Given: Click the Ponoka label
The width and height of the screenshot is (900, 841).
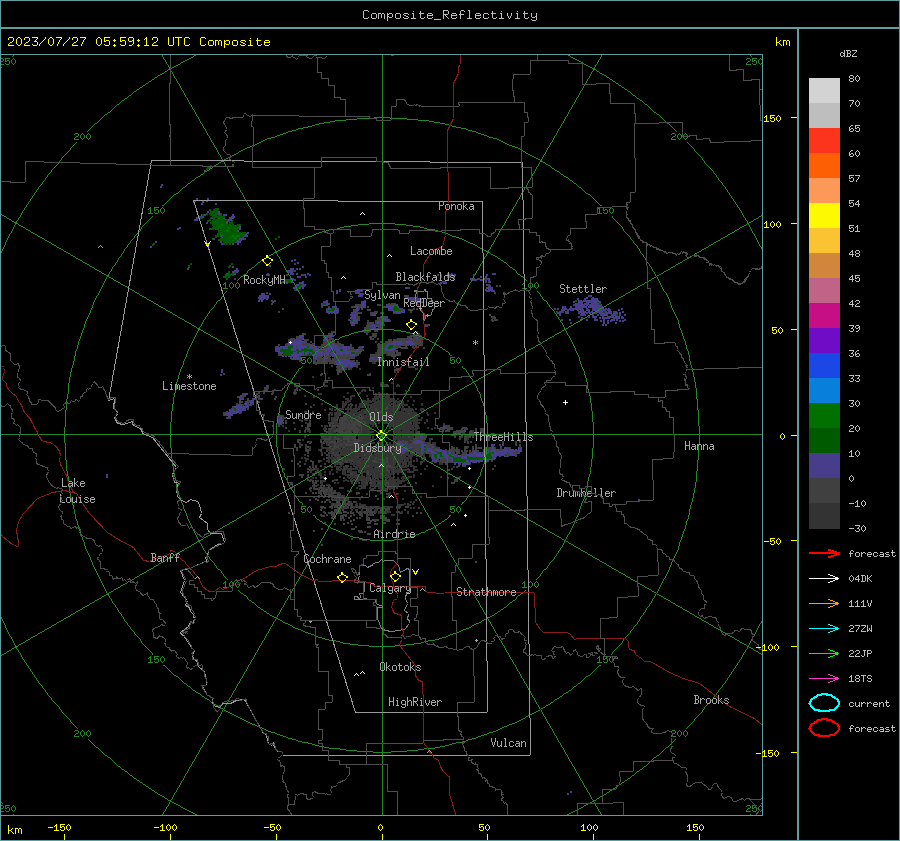Looking at the screenshot, I should pyautogui.click(x=456, y=206).
